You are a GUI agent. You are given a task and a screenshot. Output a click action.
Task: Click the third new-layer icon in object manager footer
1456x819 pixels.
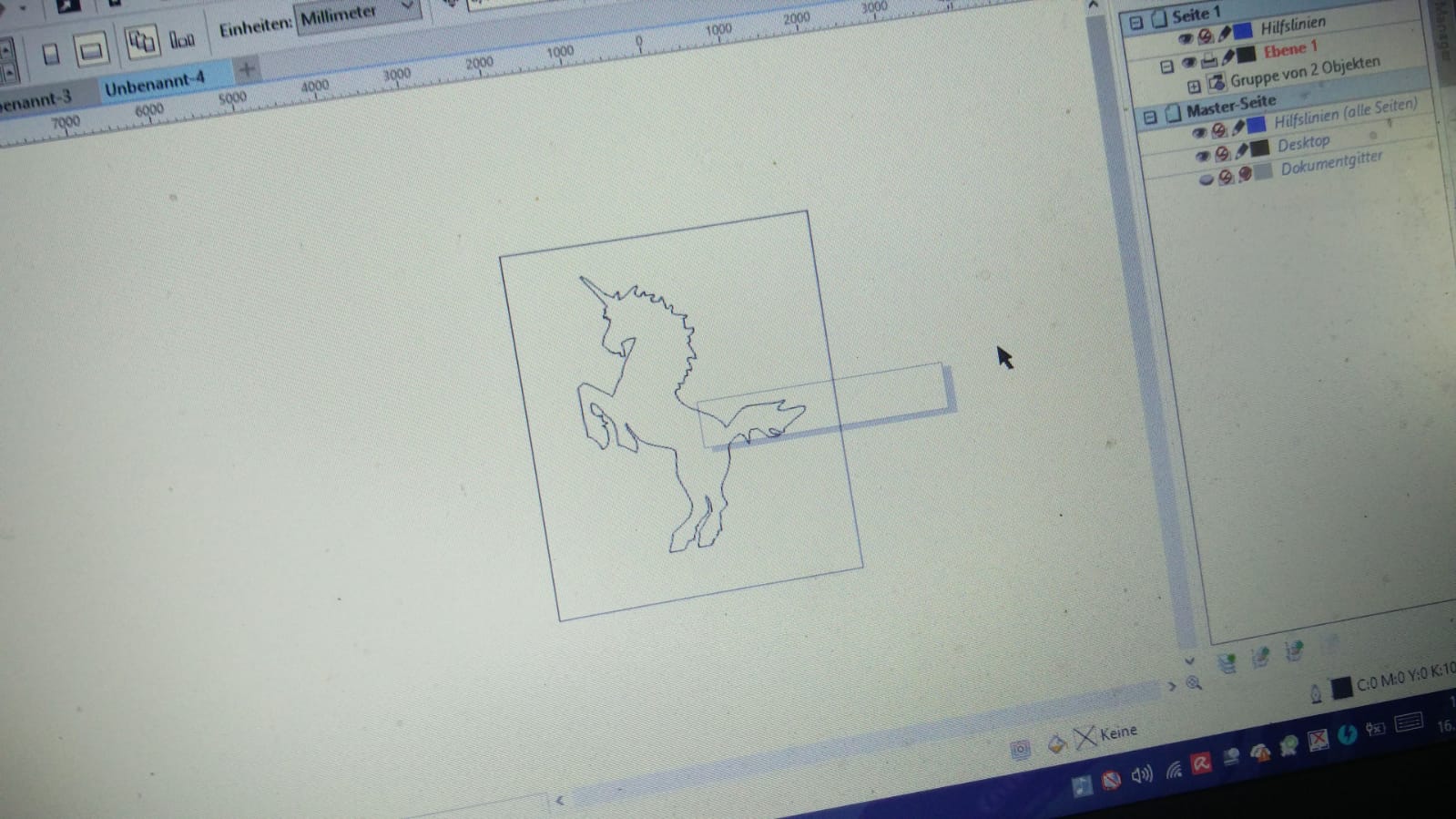1293,650
